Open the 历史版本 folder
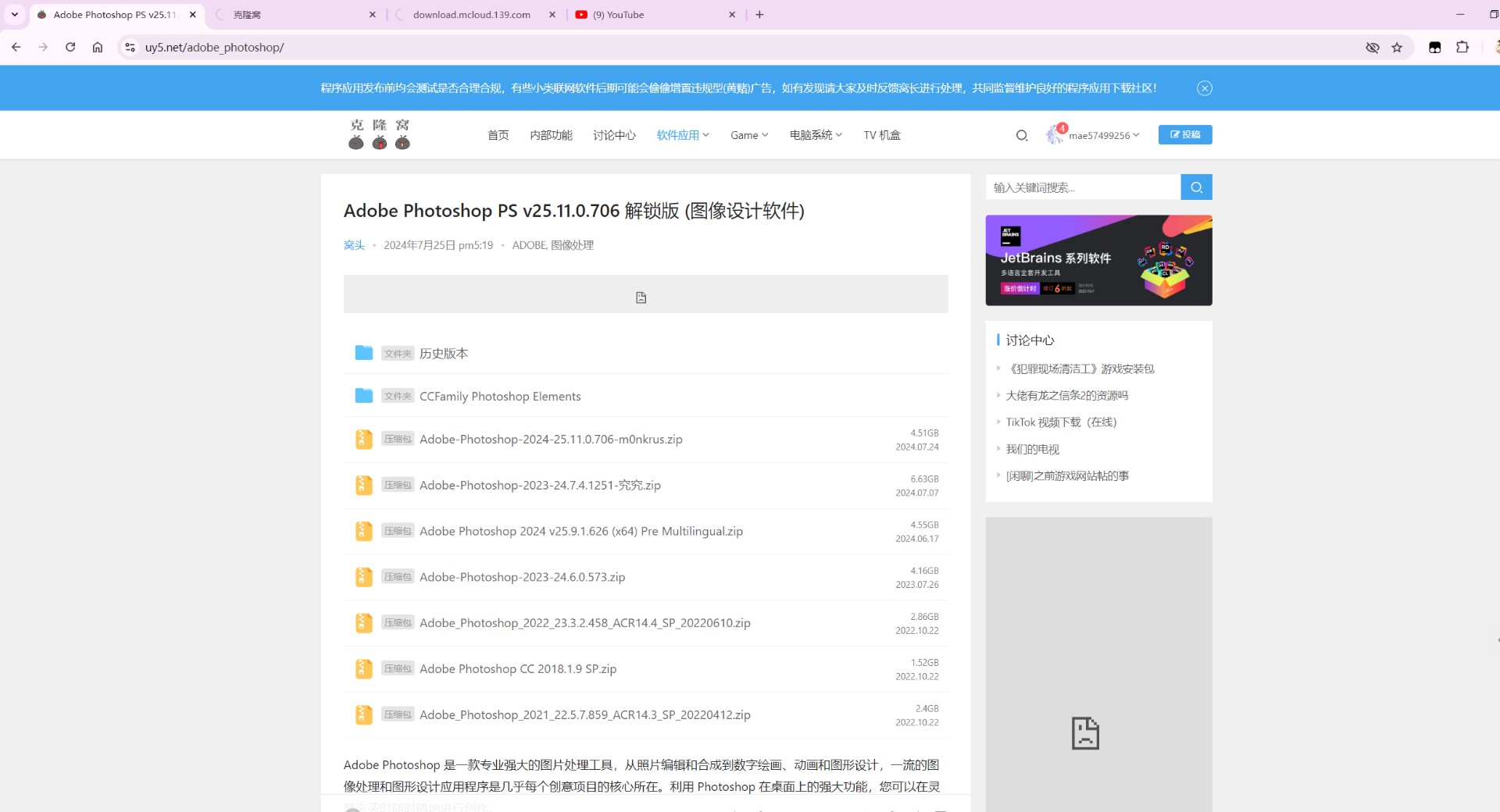The image size is (1500, 812). 443,353
